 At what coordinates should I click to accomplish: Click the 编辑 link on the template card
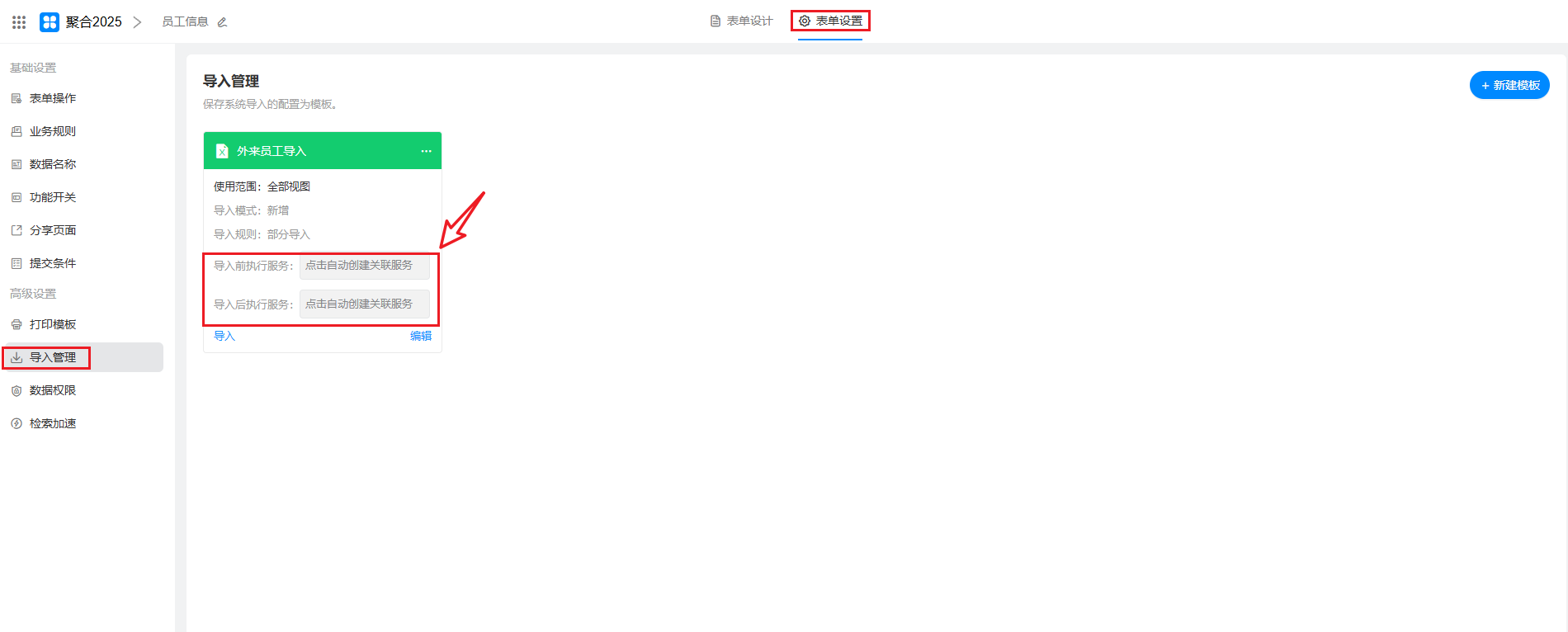[x=421, y=336]
